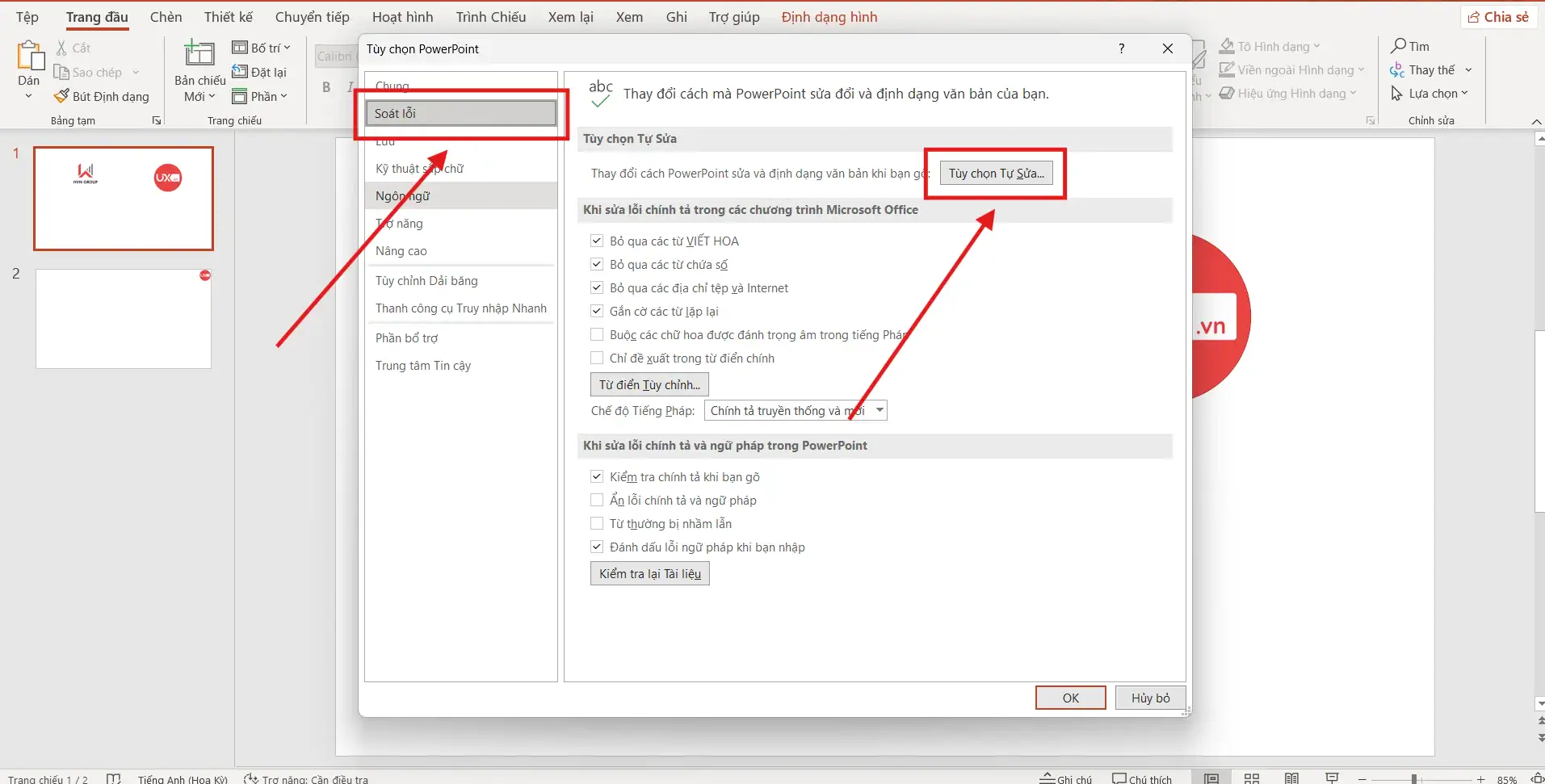Select slide 1 thumbnail
The width and height of the screenshot is (1545, 784).
coord(124,199)
